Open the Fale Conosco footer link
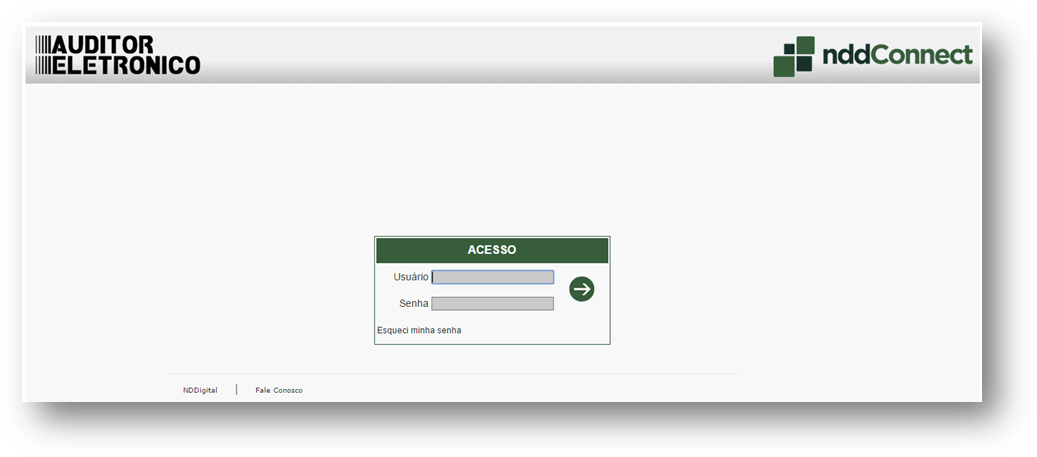Image resolution: width=1037 pixels, height=457 pixels. point(279,390)
